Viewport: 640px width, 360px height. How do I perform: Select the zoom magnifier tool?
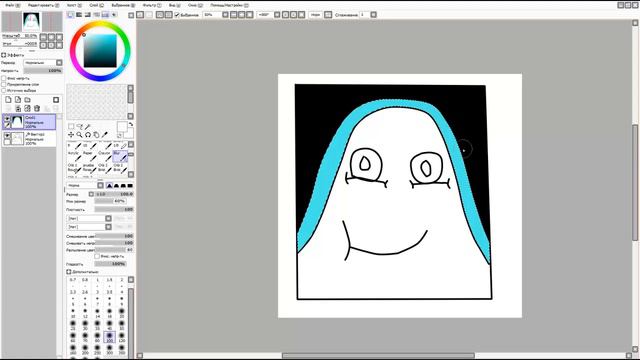point(80,135)
